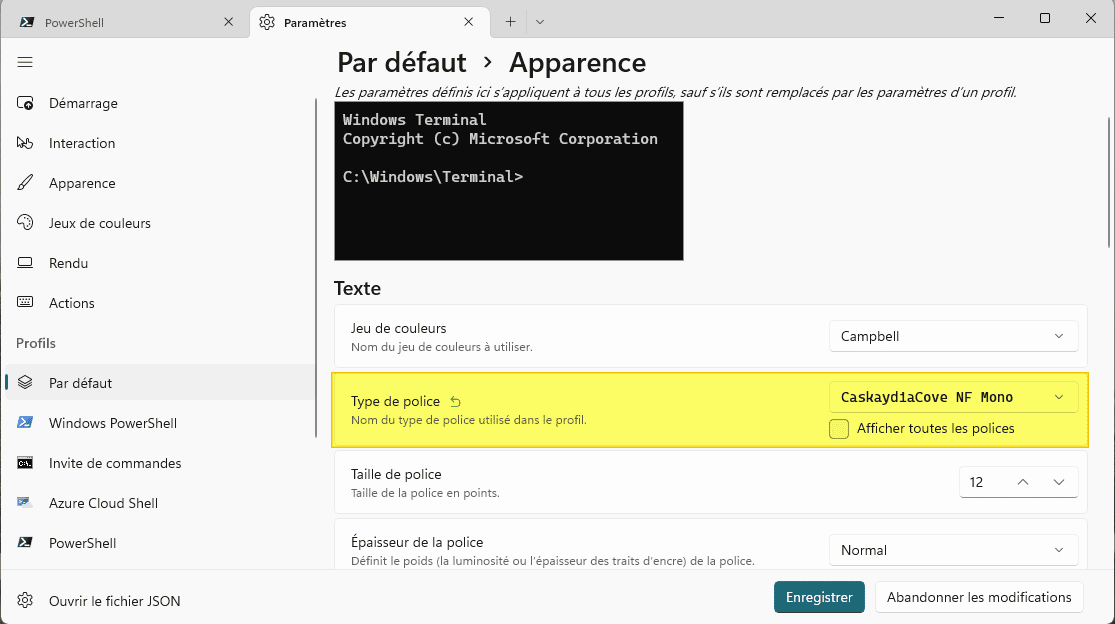
Task: Go to Jeux de couleurs settings
Action: [x=99, y=223]
